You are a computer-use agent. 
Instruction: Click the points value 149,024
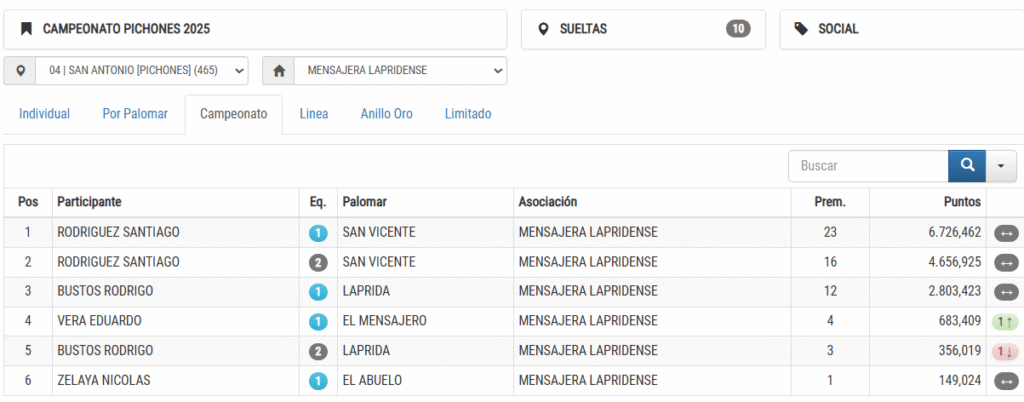coord(962,380)
